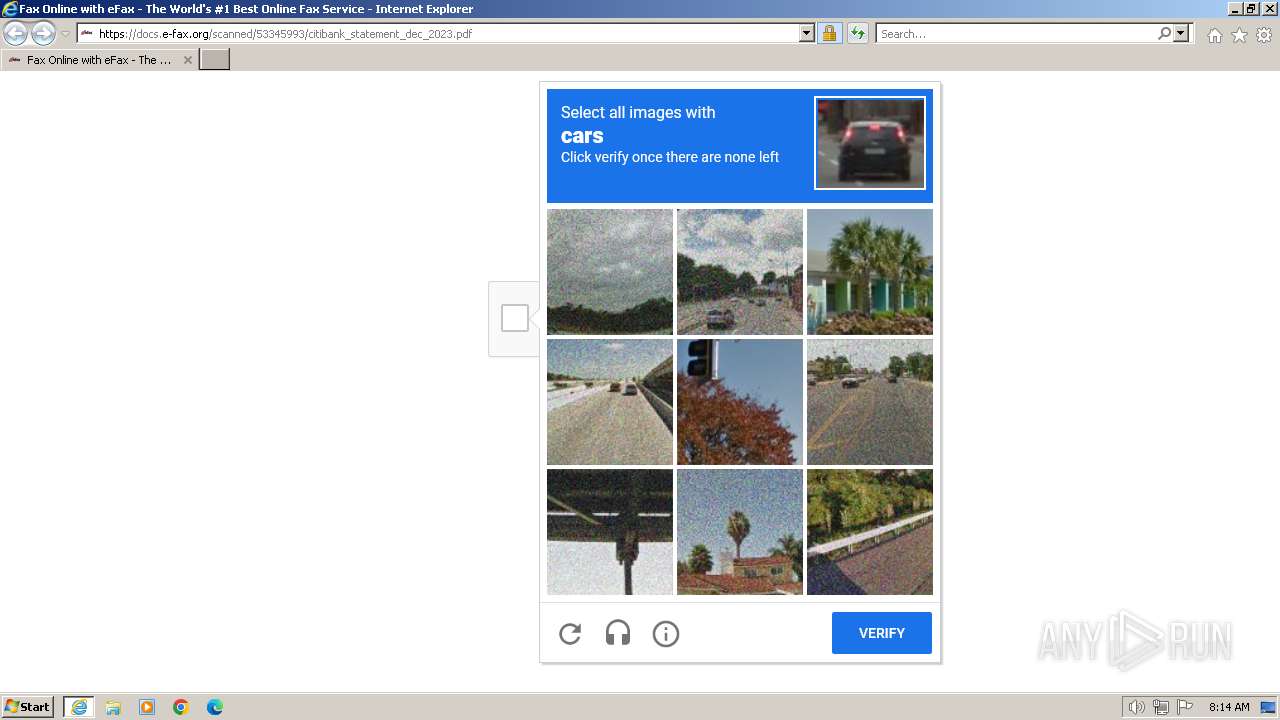
Task: Launch Microsoft Edge from the taskbar
Action: click(x=215, y=707)
